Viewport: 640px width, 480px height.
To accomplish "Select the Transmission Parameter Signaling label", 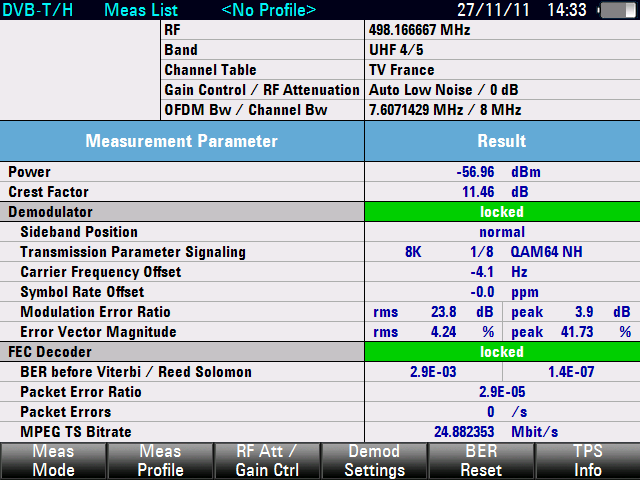I will 133,252.
